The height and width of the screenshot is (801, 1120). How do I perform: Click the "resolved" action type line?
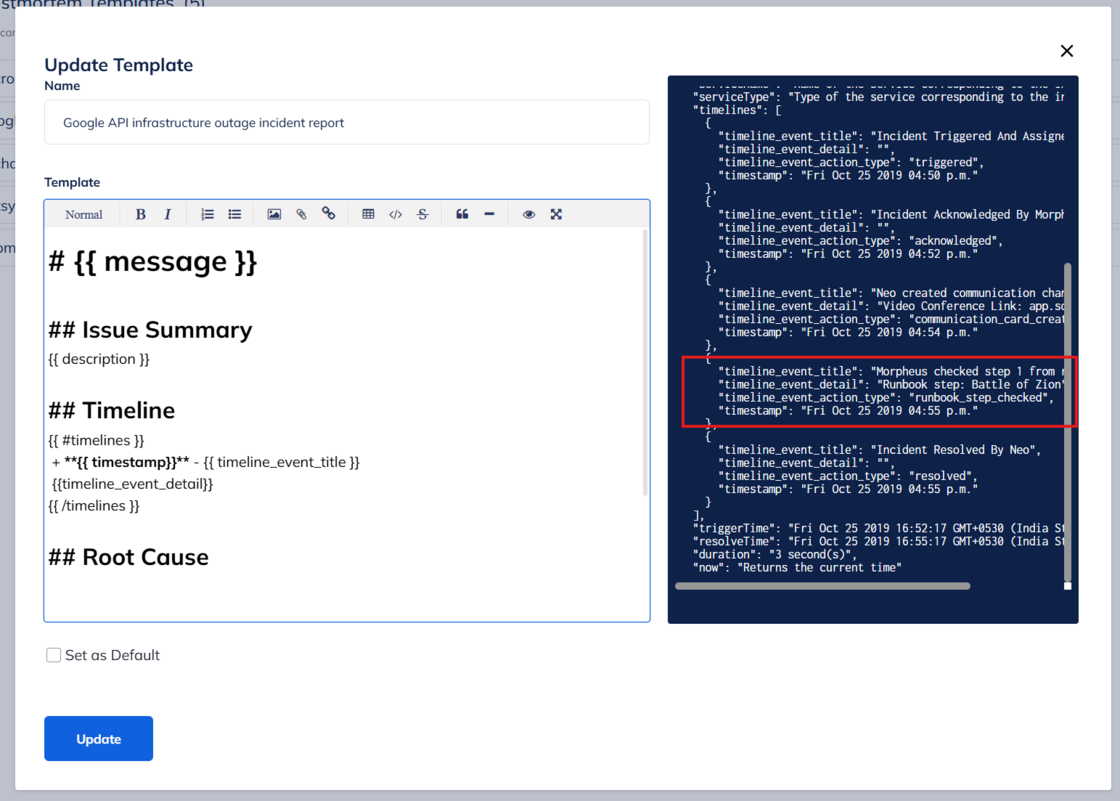point(848,476)
